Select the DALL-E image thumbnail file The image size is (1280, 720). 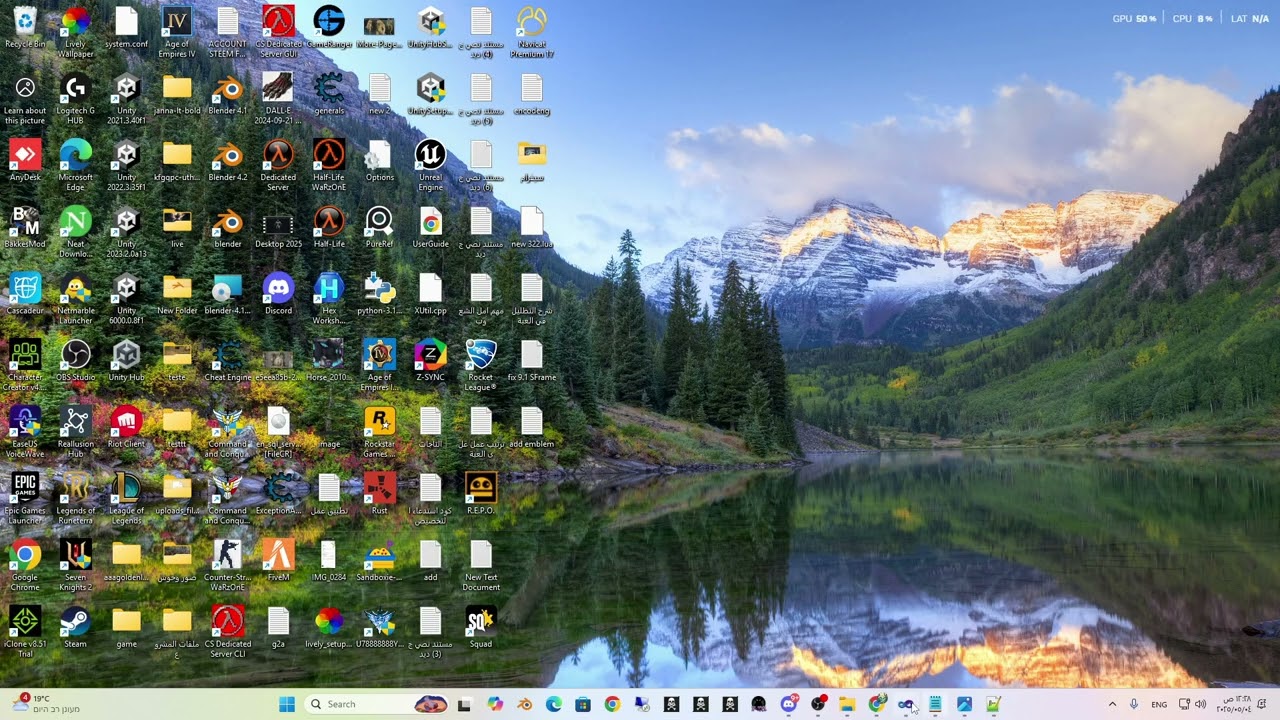(x=278, y=100)
